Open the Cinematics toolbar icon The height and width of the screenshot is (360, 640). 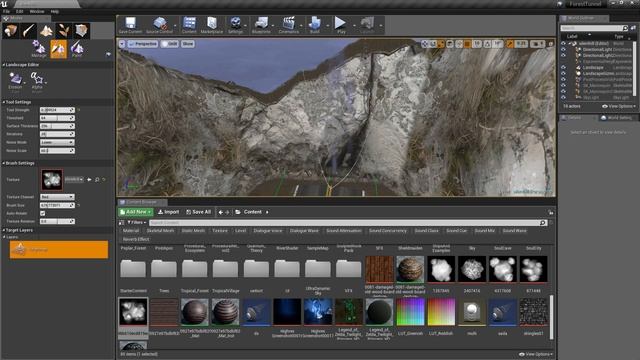(x=289, y=25)
